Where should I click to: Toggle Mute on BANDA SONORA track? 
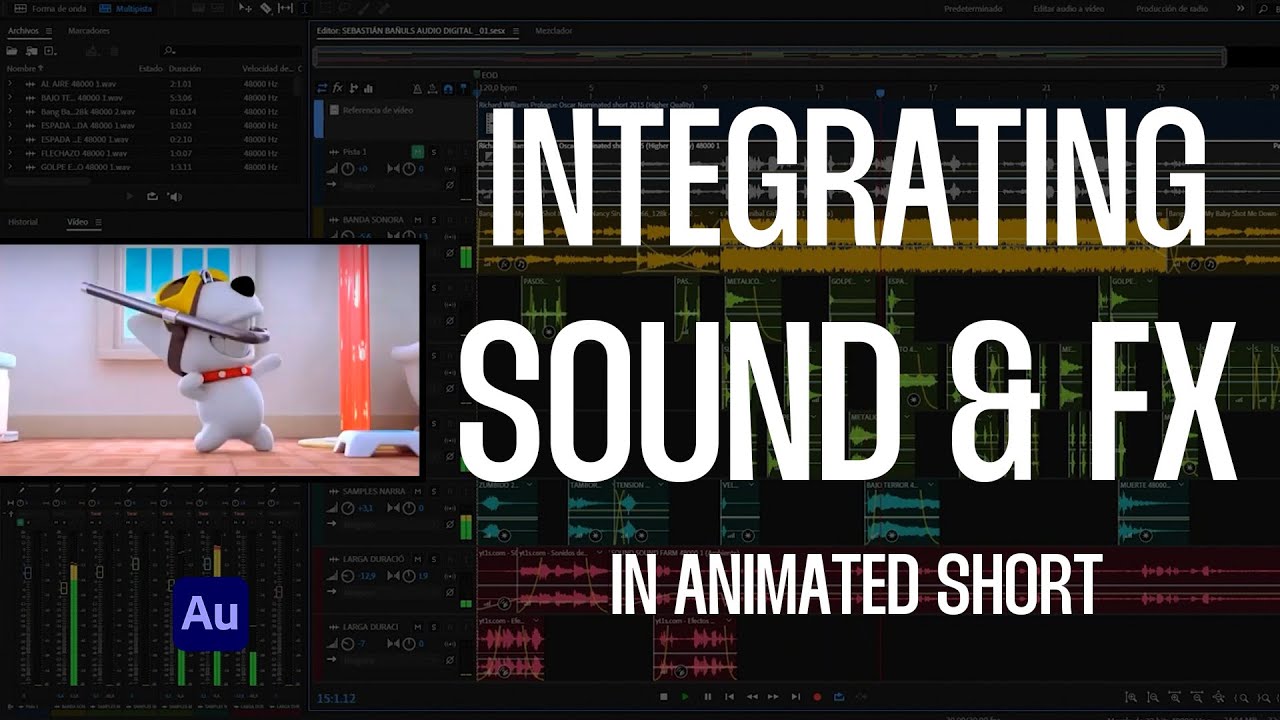pyautogui.click(x=418, y=220)
